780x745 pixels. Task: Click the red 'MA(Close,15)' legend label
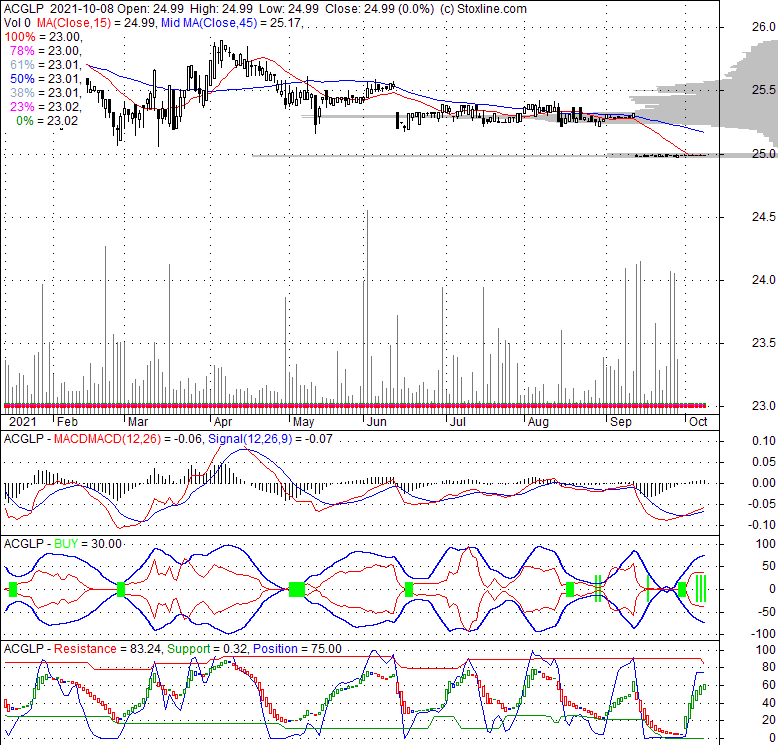(x=74, y=22)
